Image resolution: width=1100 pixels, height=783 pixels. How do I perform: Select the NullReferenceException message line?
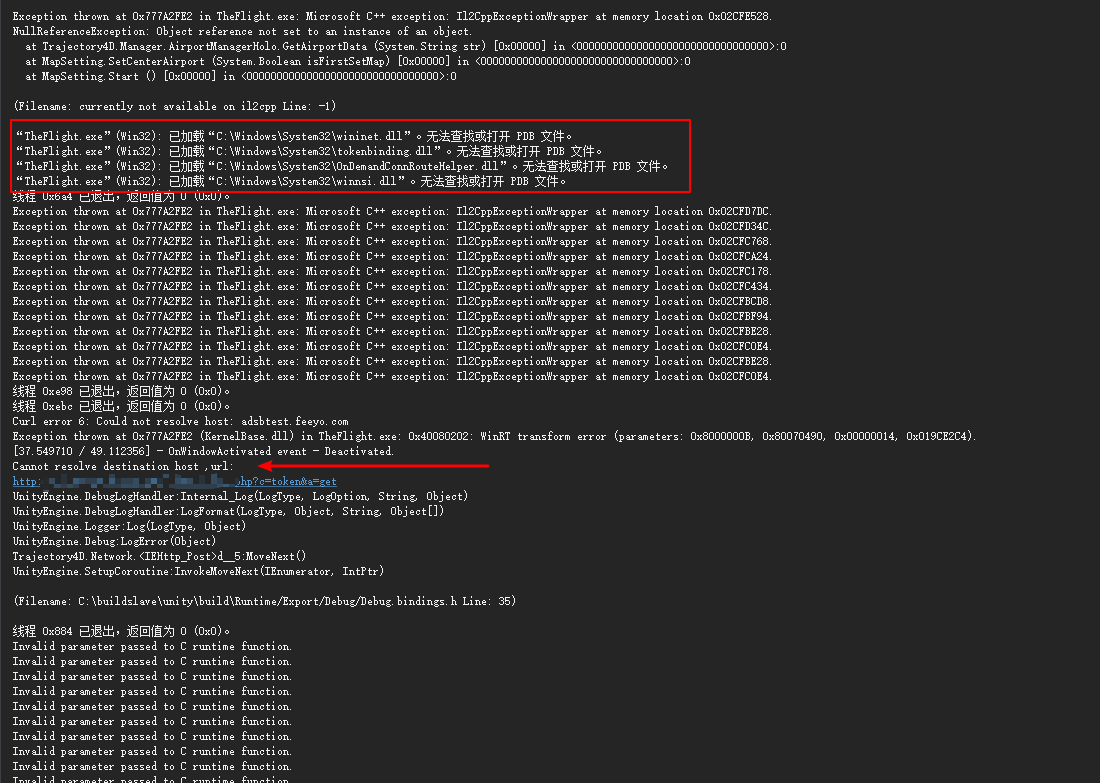click(242, 32)
